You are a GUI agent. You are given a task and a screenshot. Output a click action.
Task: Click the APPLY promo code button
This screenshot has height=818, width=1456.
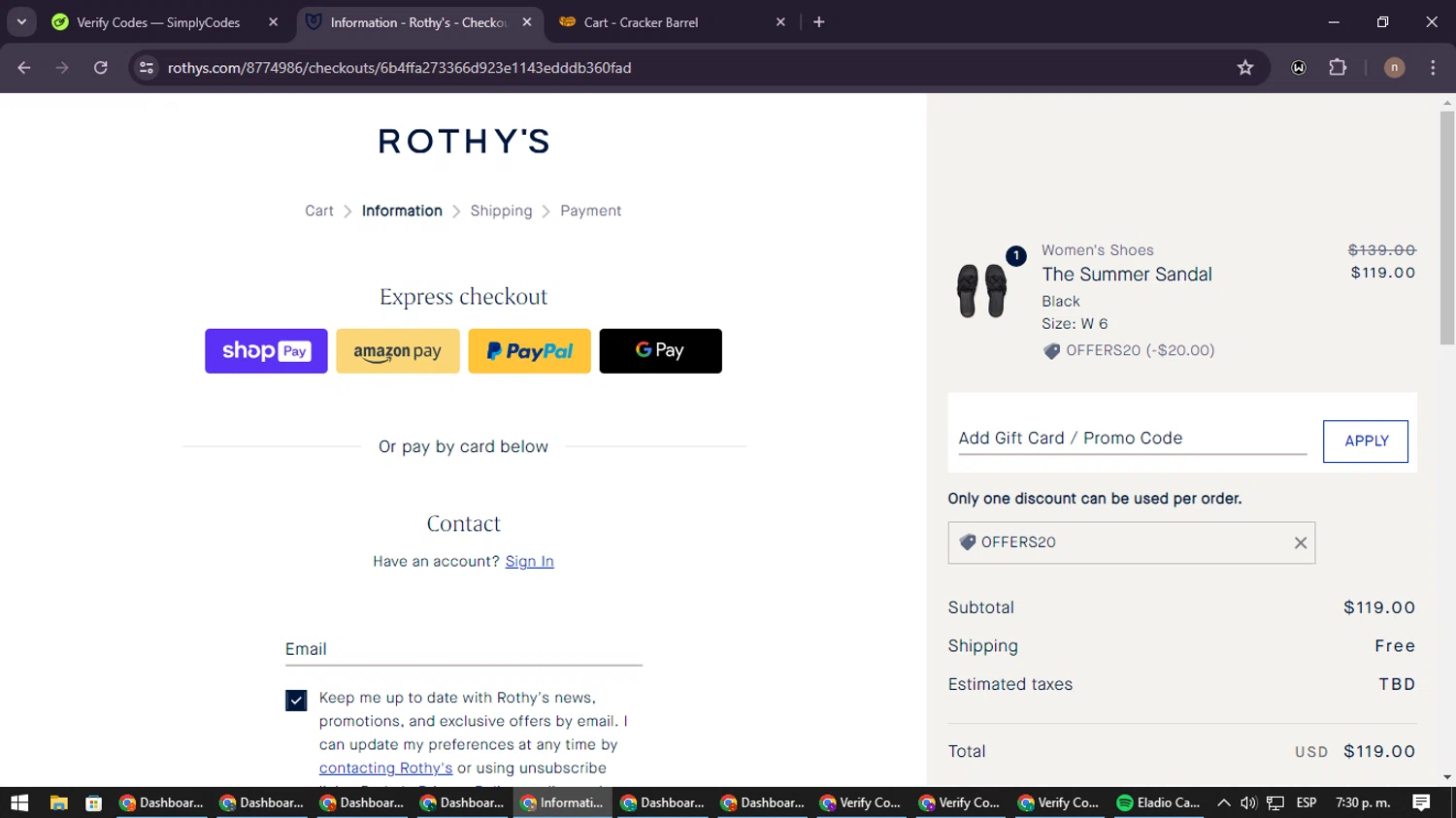[1366, 442]
